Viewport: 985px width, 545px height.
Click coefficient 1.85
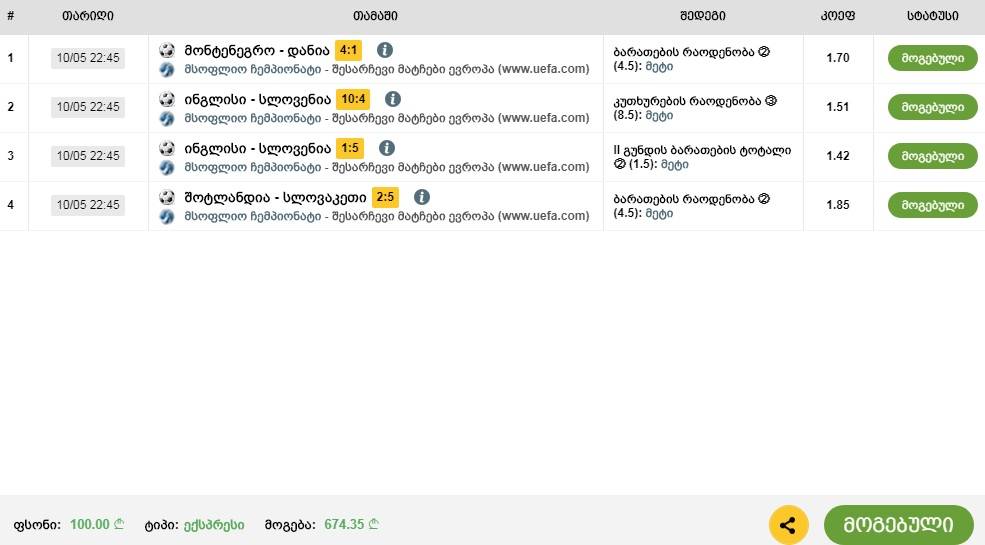click(838, 205)
